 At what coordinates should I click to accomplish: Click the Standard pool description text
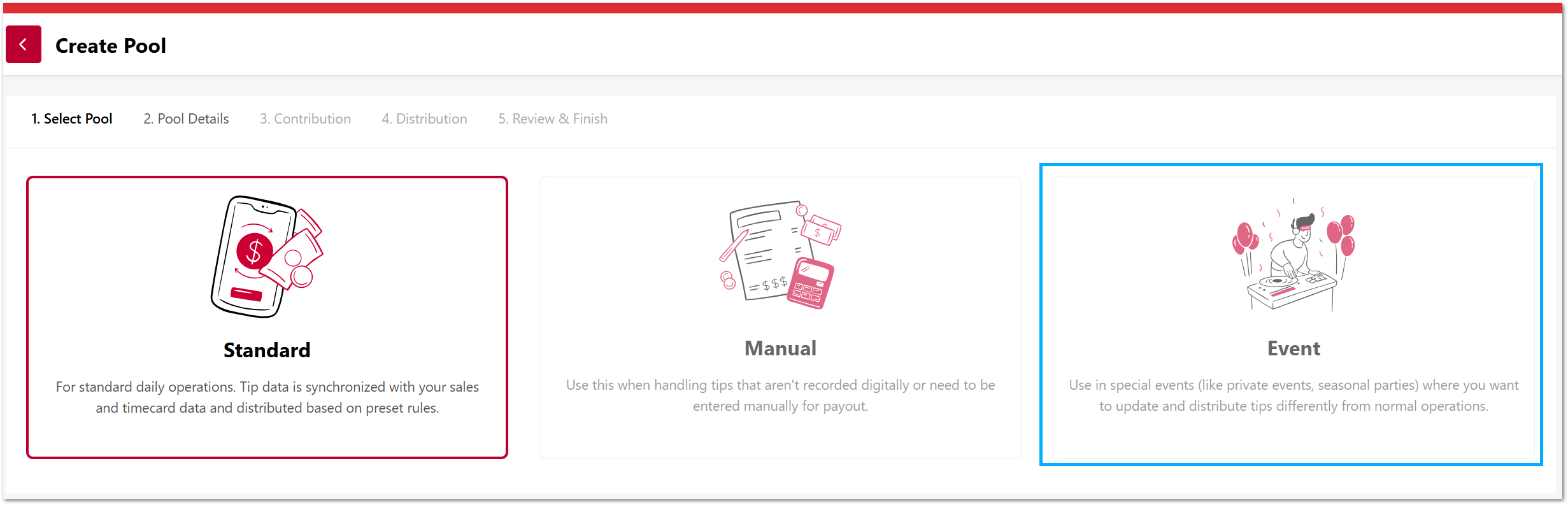[x=267, y=397]
